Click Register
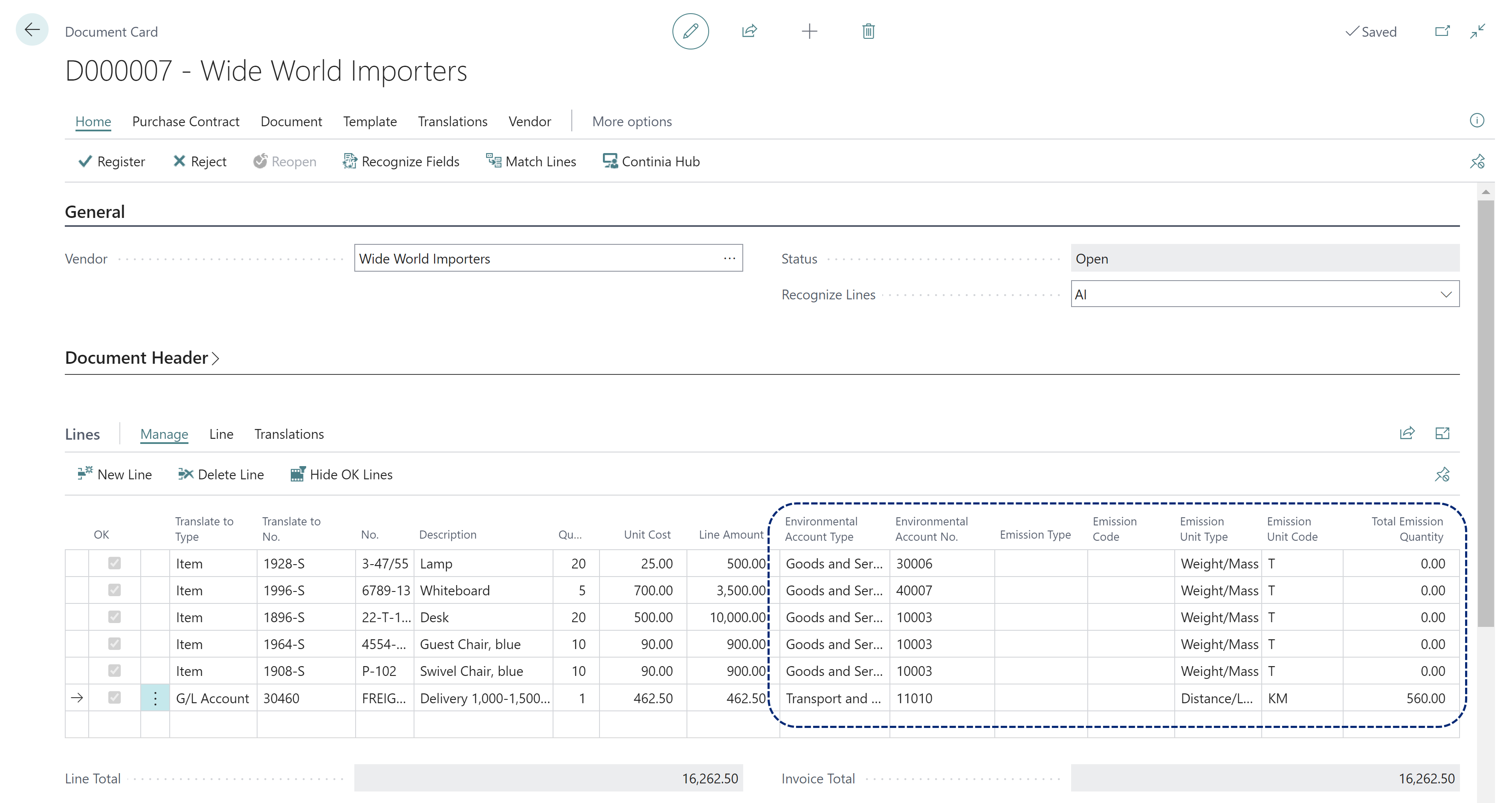The image size is (1512, 803). point(112,162)
